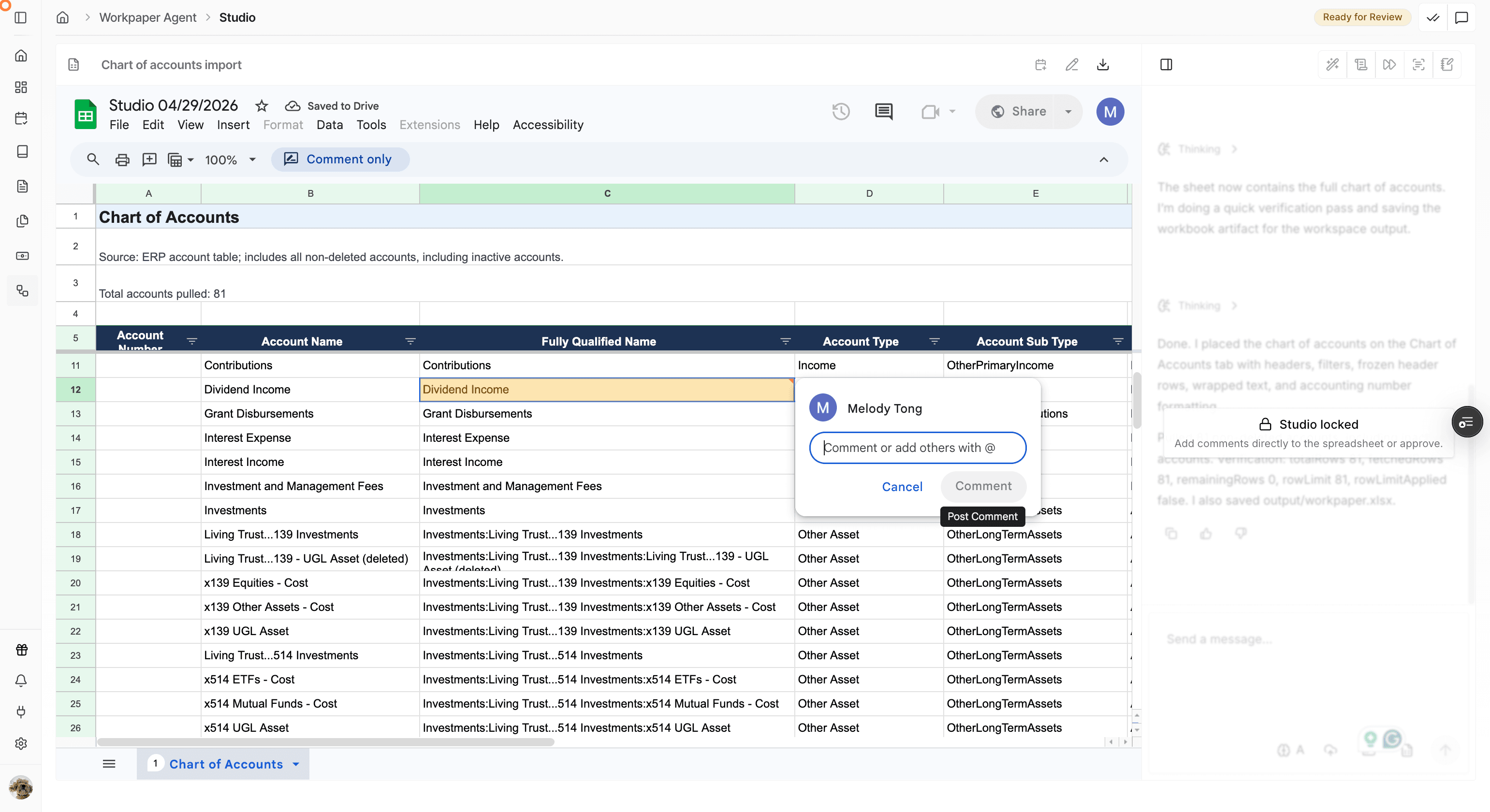Click the Comment only mode button
The height and width of the screenshot is (812, 1490).
340,159
